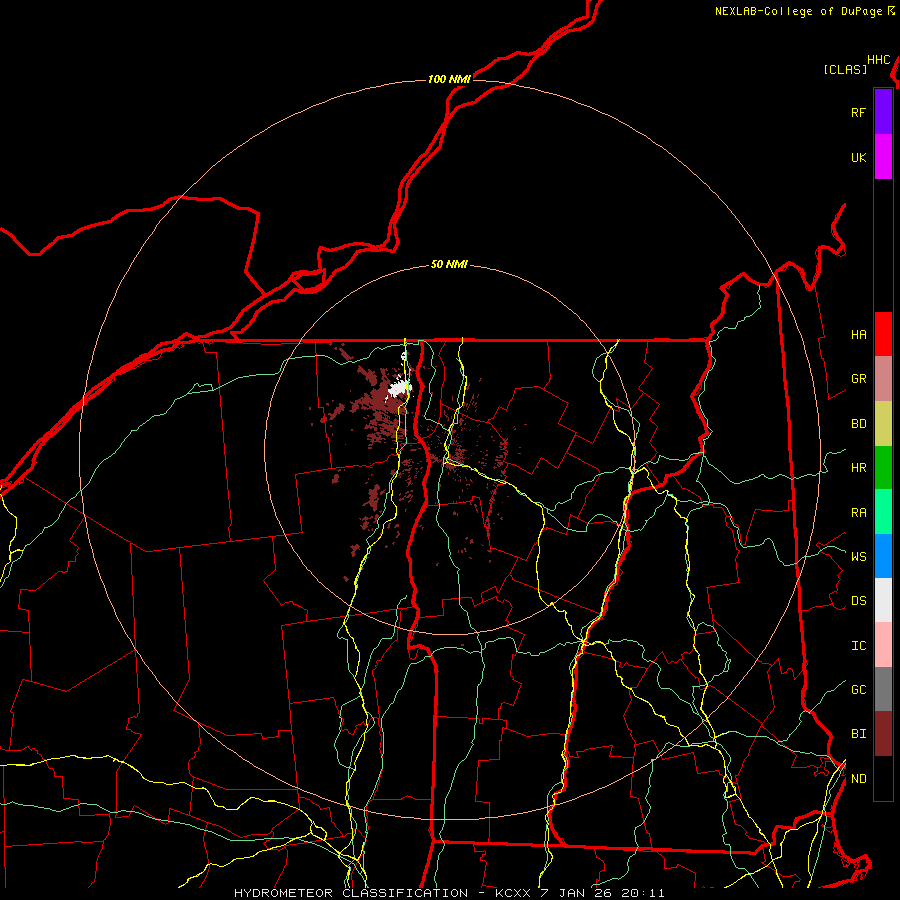Click the NEXLAB-College of DuPage credit text

pos(799,11)
